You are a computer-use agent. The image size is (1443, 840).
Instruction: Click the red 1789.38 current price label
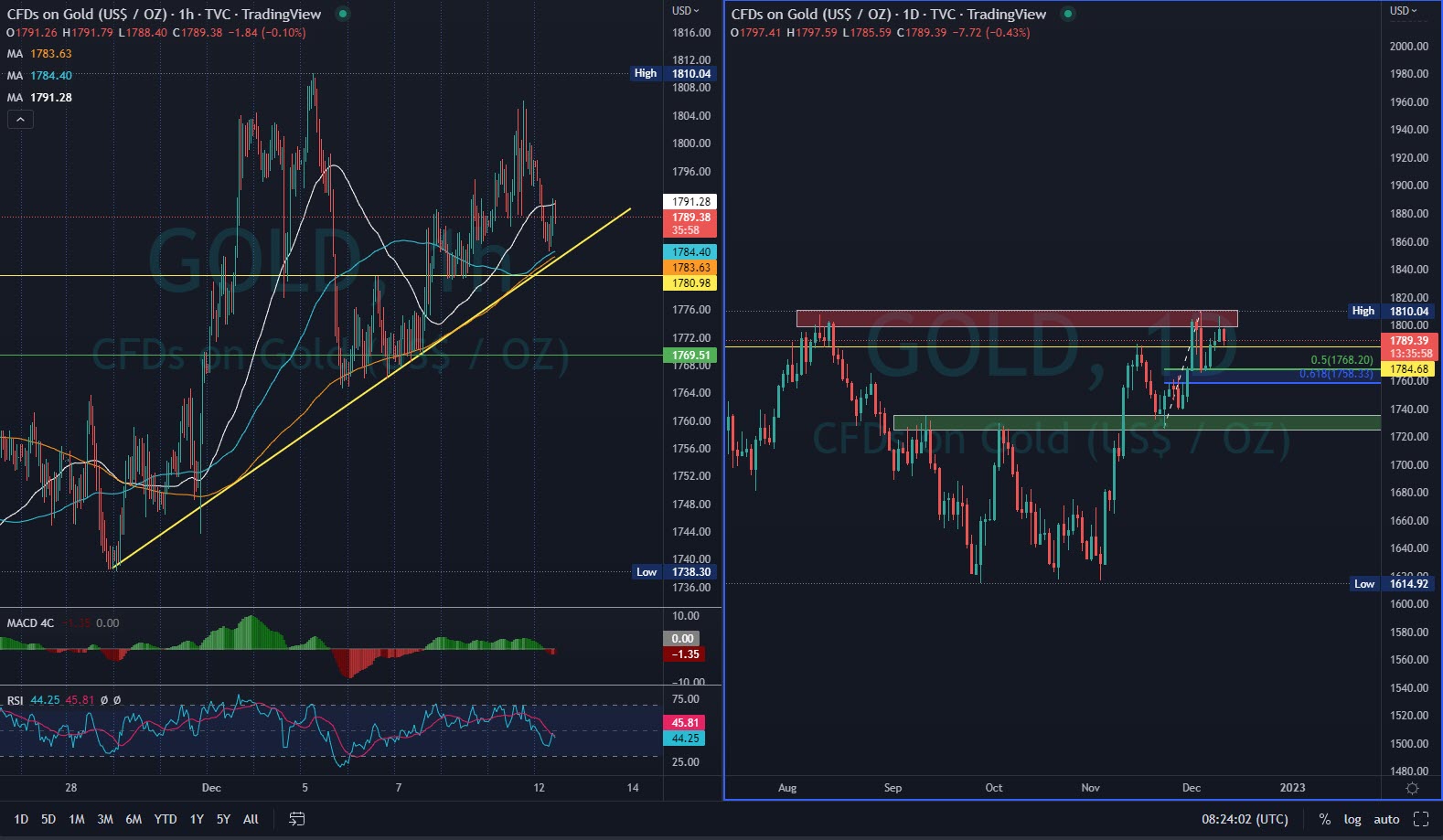tap(689, 224)
